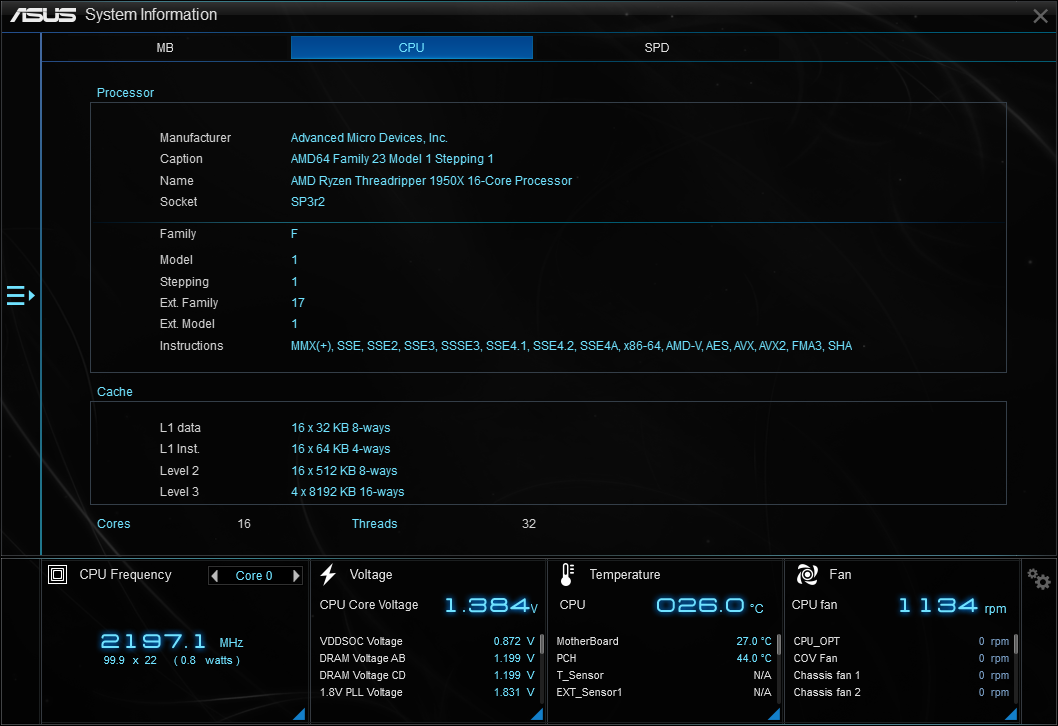Click the Fan list scrollbar
Viewport: 1058px width, 726px height.
click(1015, 644)
